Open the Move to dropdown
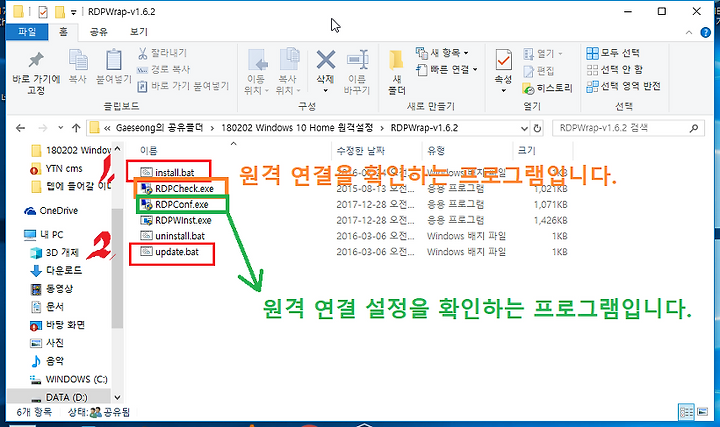 point(256,71)
